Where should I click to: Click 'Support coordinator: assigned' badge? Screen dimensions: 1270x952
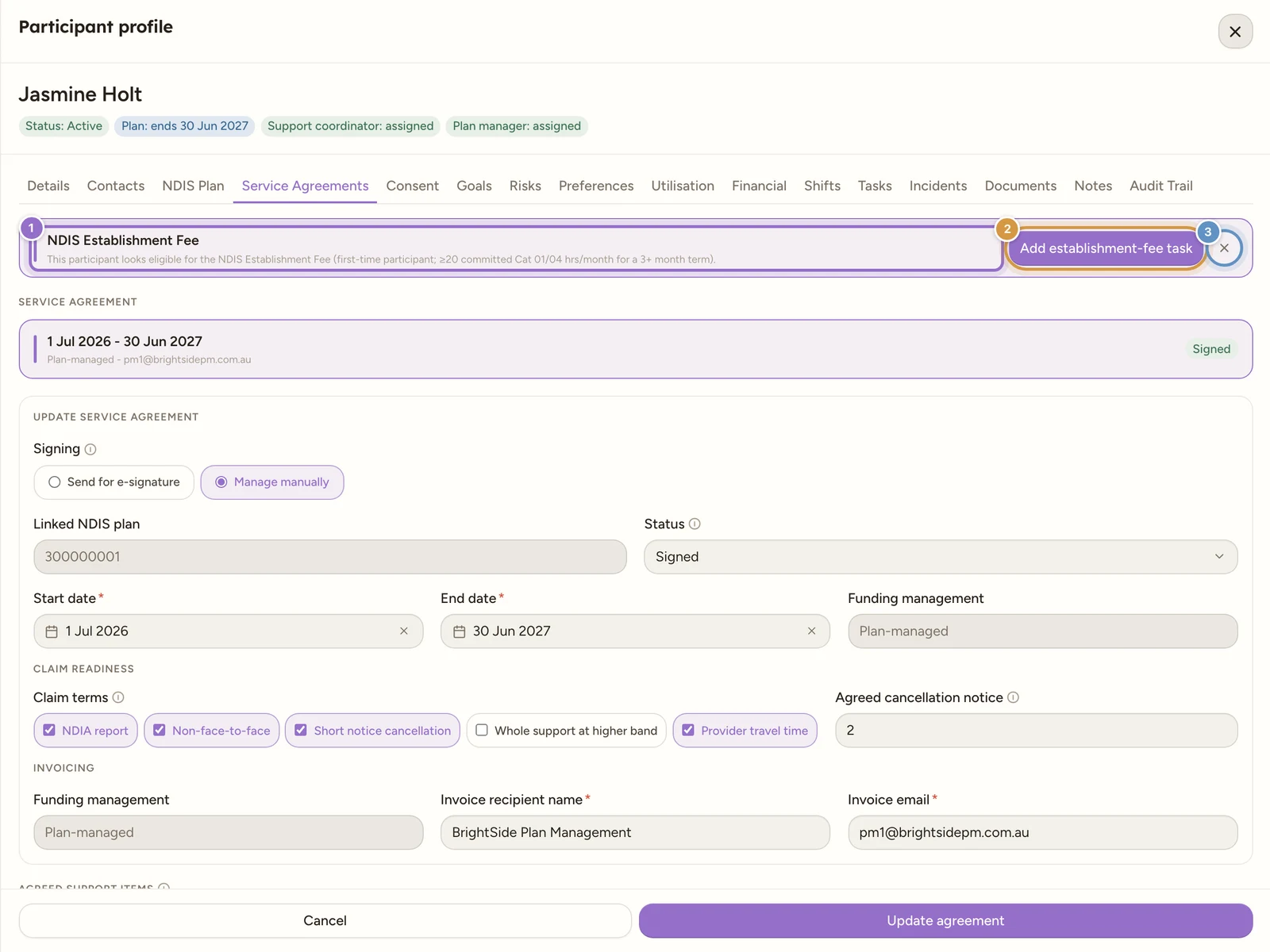pyautogui.click(x=350, y=126)
